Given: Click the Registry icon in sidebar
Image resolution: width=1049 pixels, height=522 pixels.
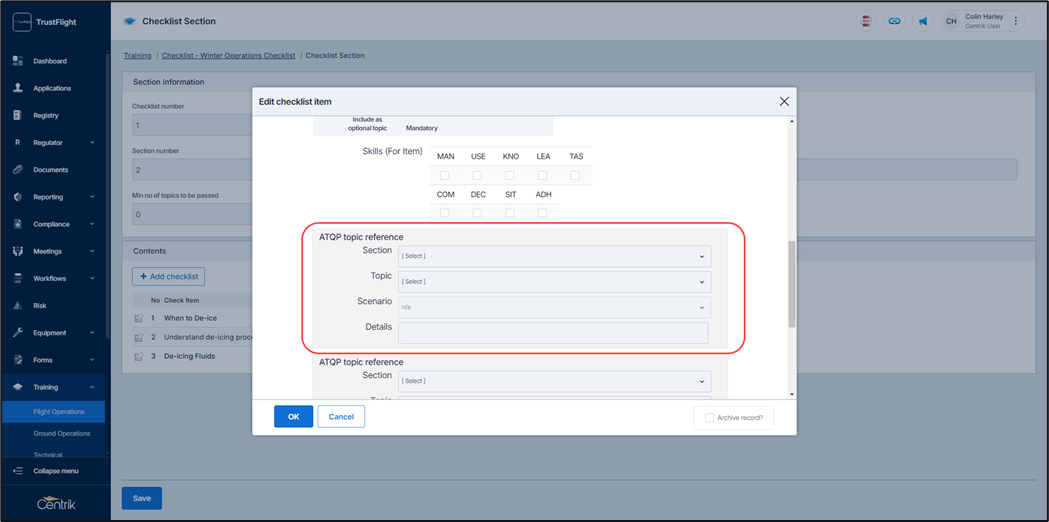Looking at the screenshot, I should click(x=17, y=115).
